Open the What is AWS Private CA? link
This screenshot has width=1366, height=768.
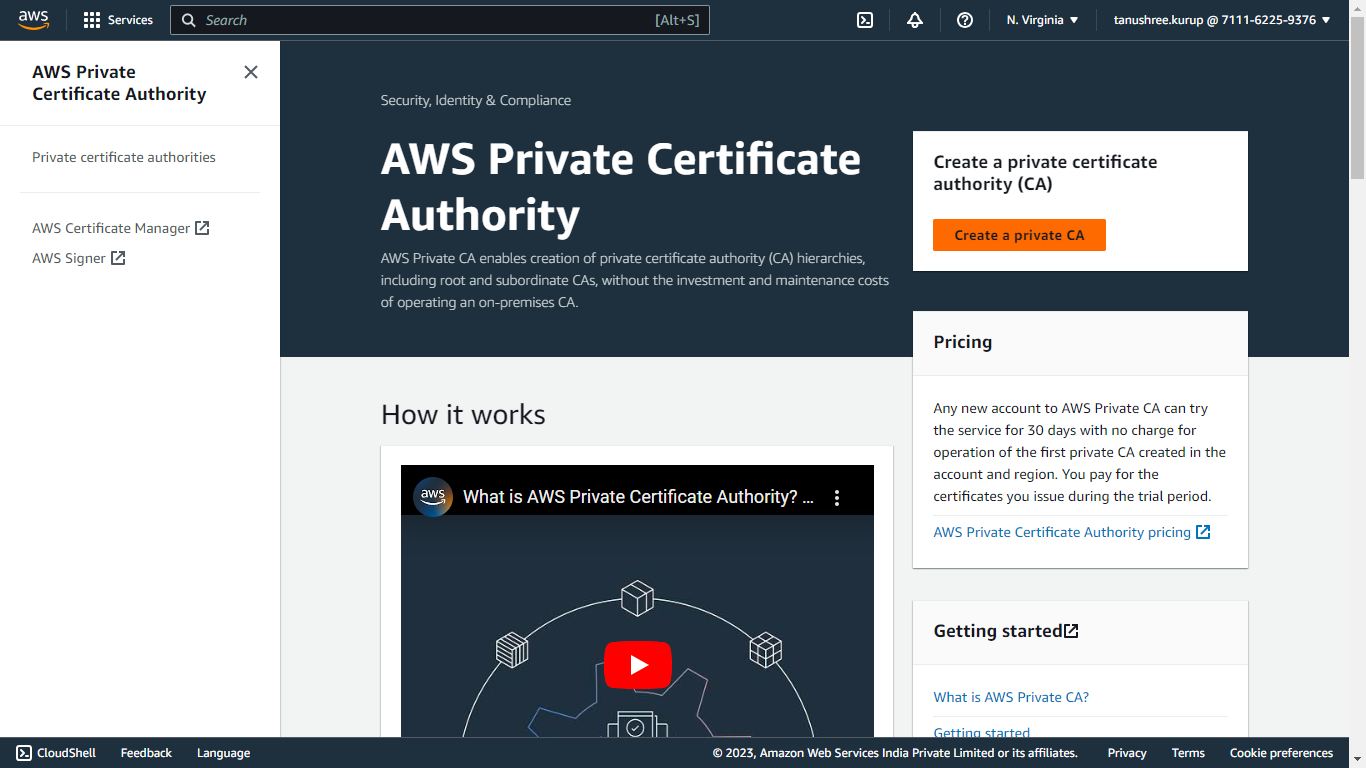[1011, 697]
